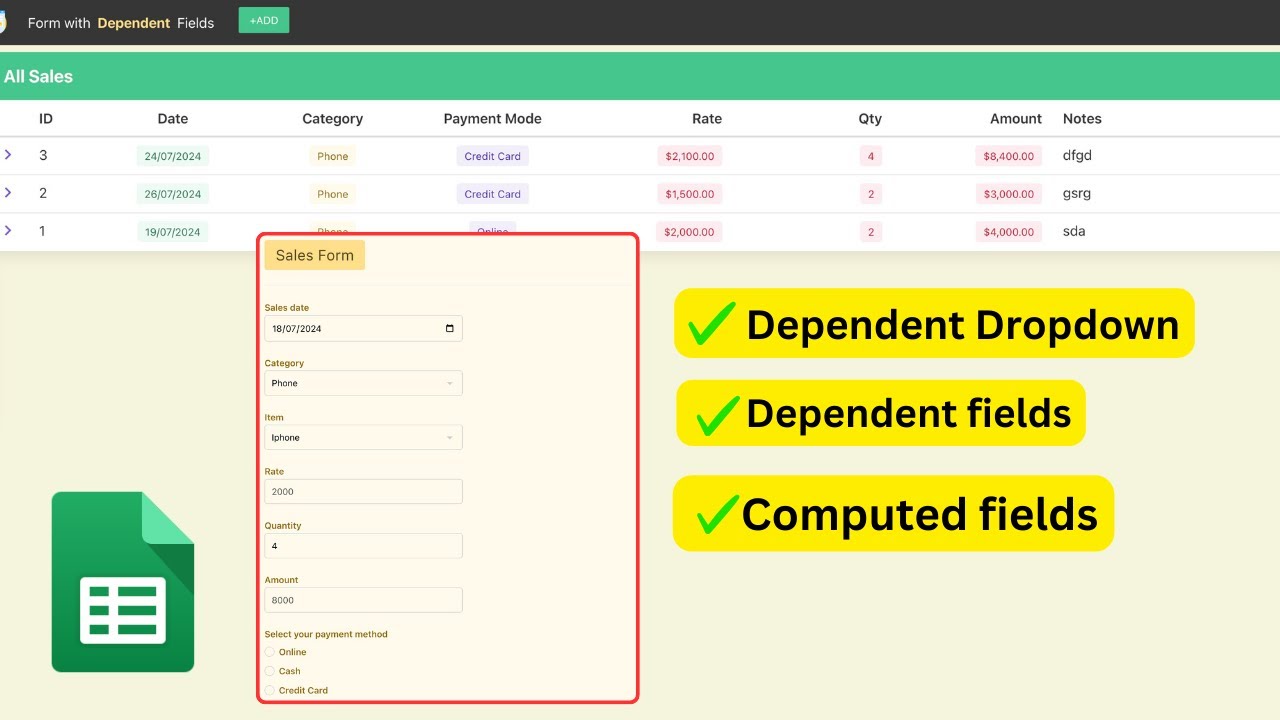Click the Sales date input field

[363, 328]
